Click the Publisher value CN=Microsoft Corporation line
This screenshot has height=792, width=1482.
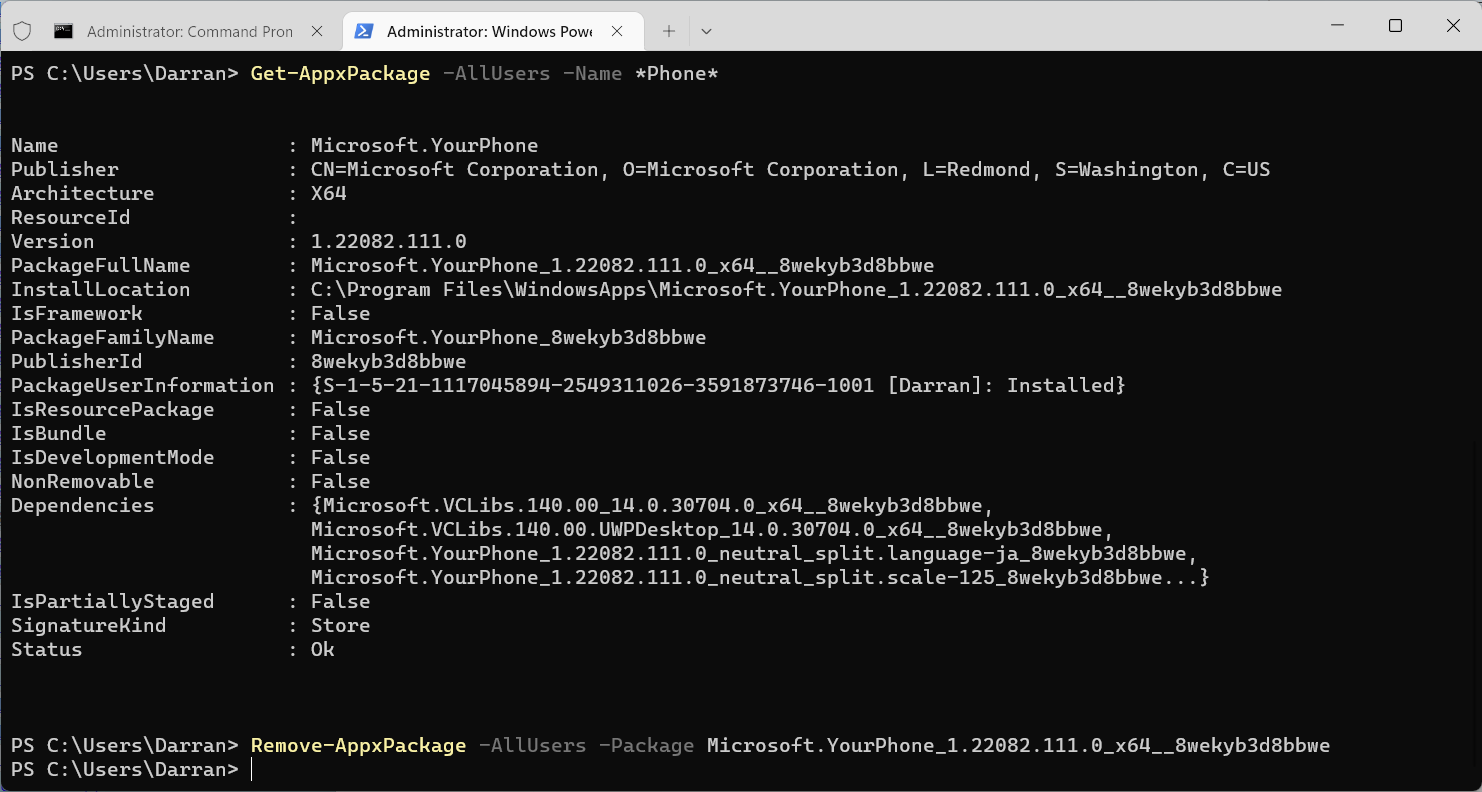coord(790,170)
